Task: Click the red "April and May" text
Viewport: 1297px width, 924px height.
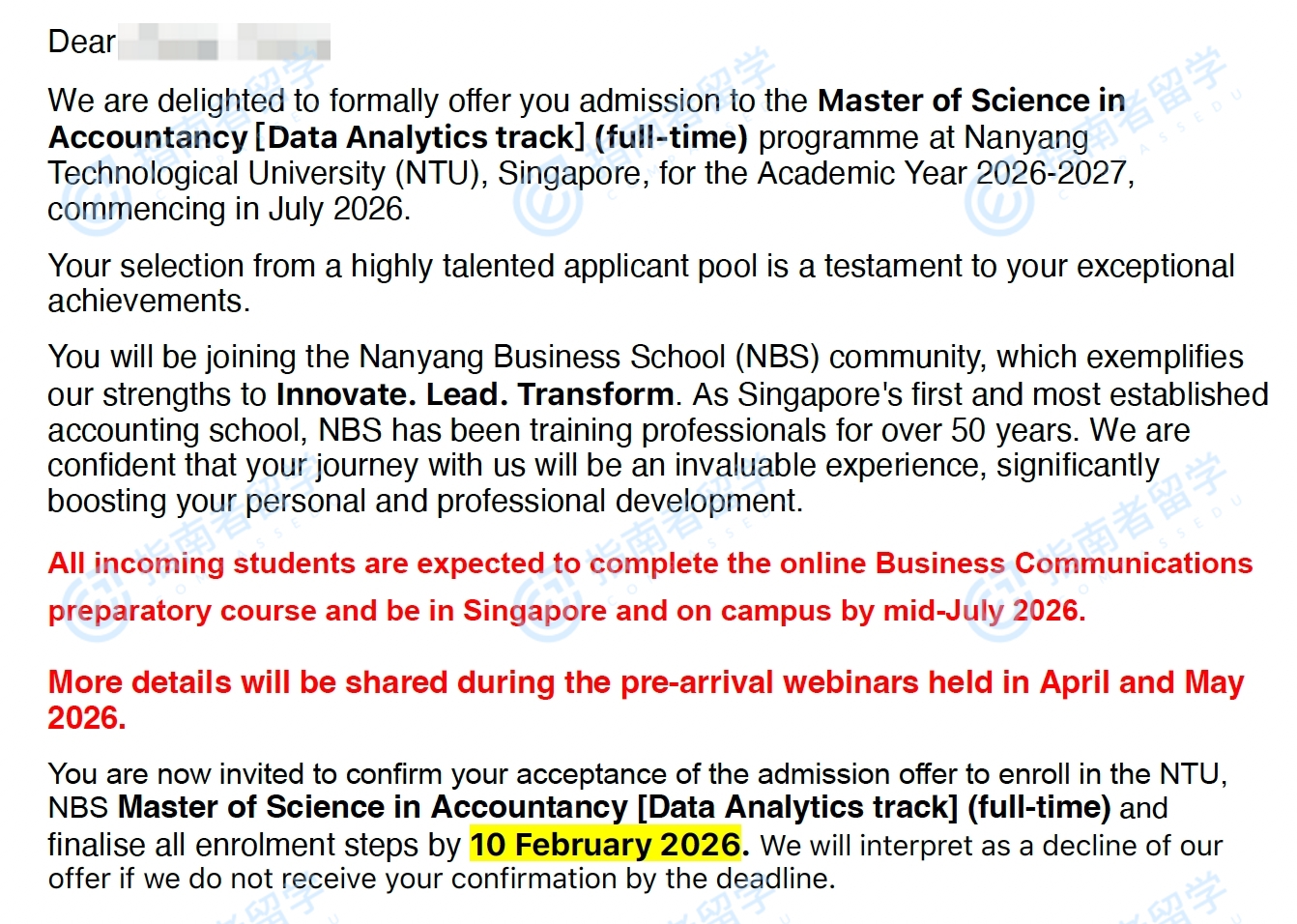Action: coord(1141,682)
